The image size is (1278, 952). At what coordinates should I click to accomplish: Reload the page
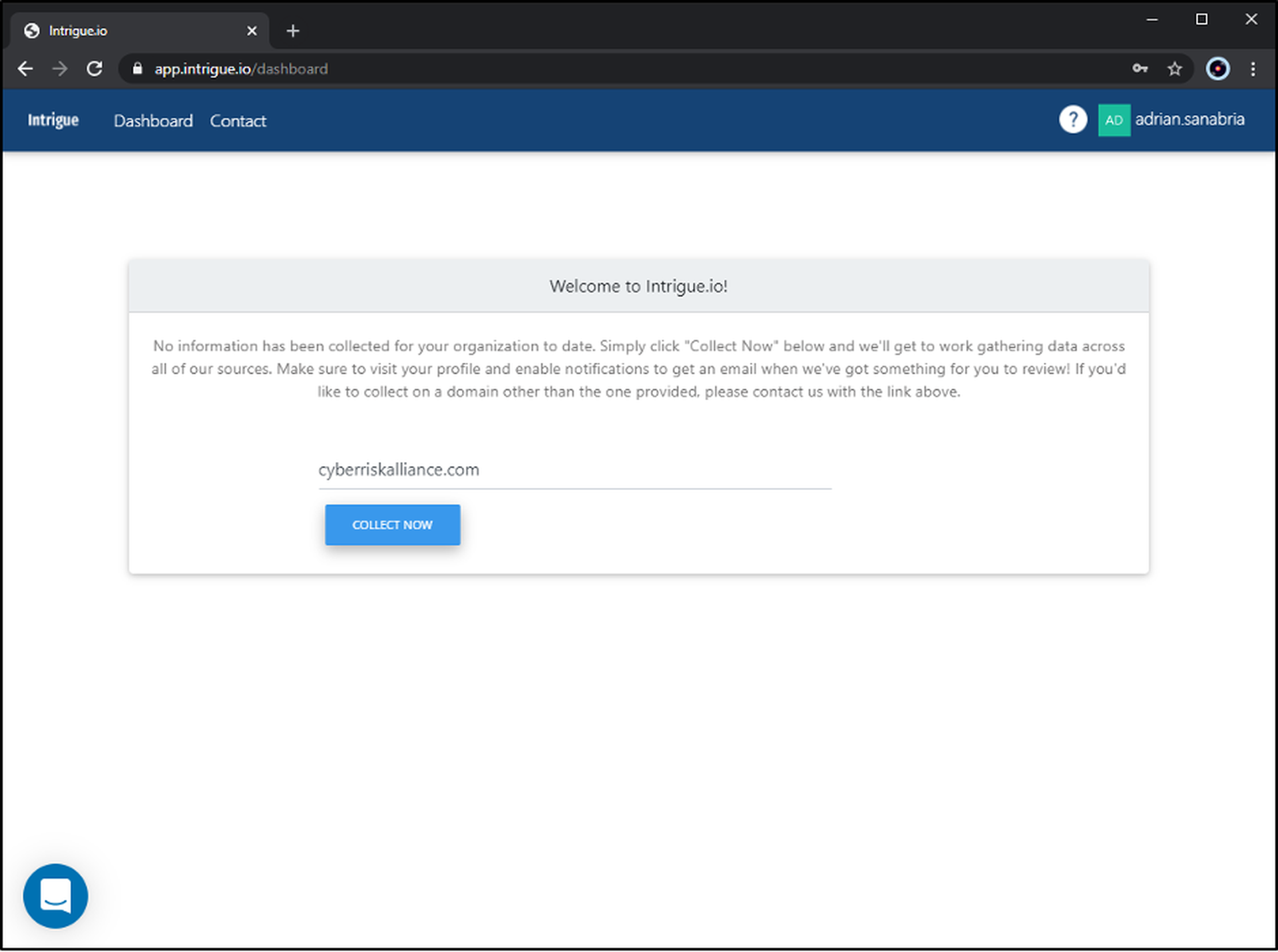[x=95, y=69]
